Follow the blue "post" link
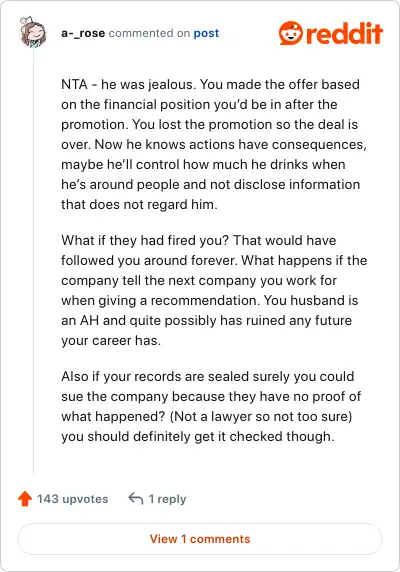Screen dimensions: 400x572 click(206, 33)
